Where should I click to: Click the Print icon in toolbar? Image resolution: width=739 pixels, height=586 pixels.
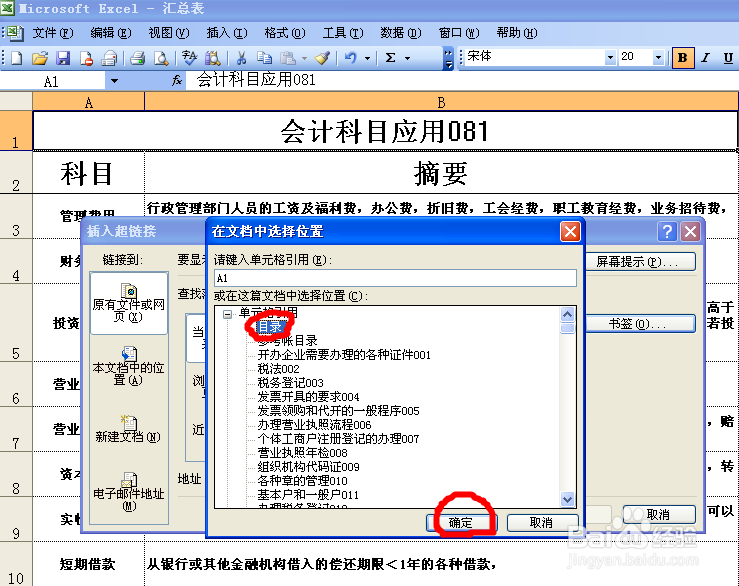coord(137,58)
